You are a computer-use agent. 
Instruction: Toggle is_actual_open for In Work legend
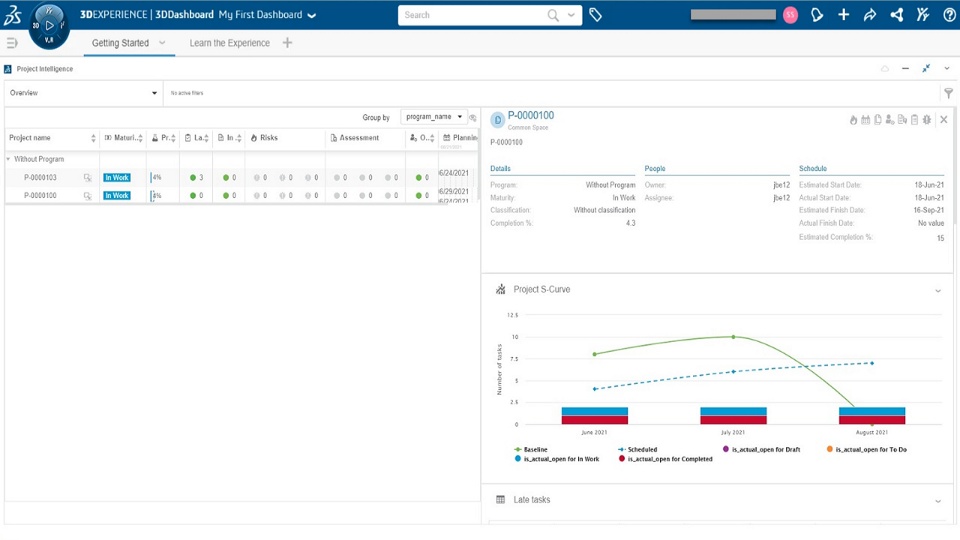coord(557,459)
